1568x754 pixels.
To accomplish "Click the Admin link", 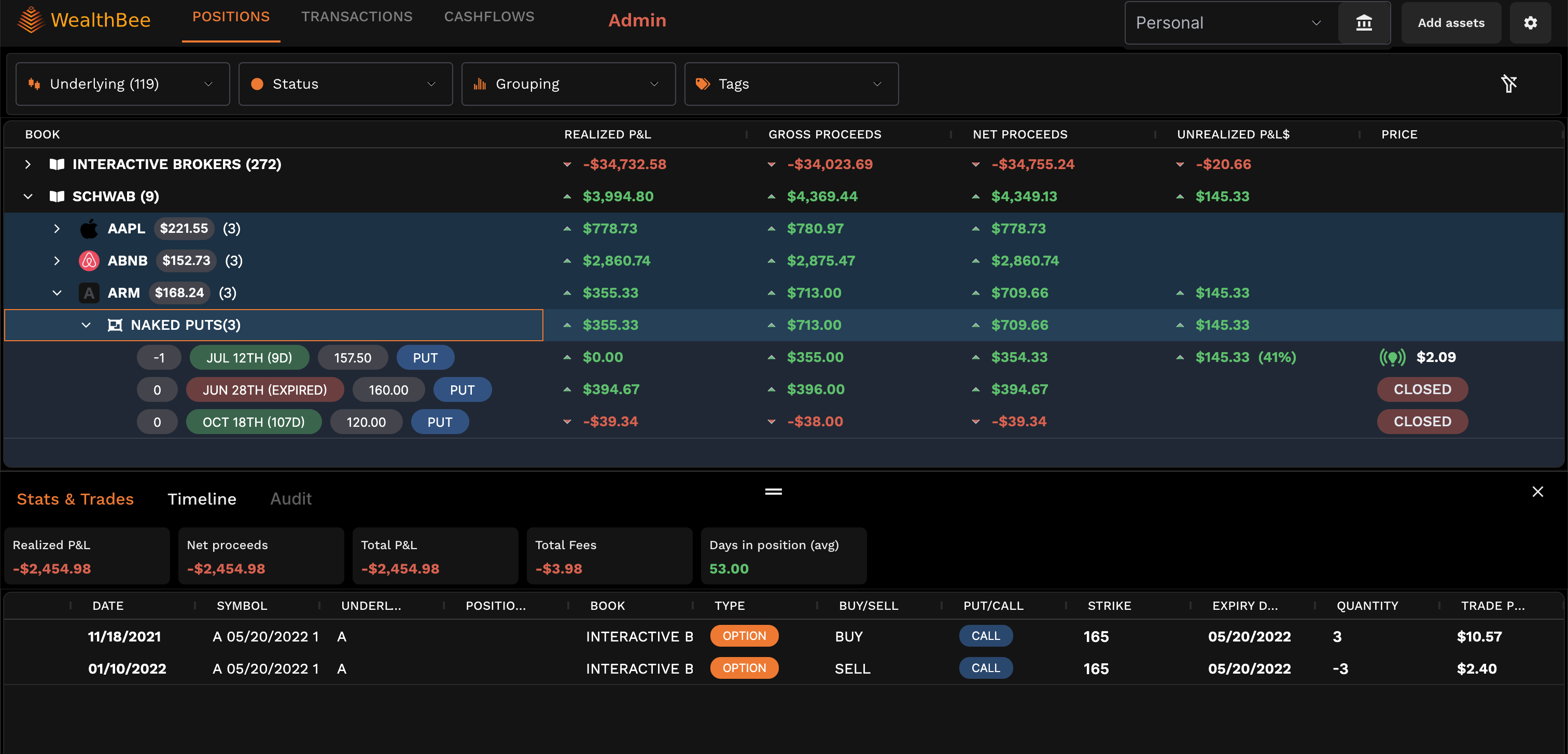I will click(637, 20).
